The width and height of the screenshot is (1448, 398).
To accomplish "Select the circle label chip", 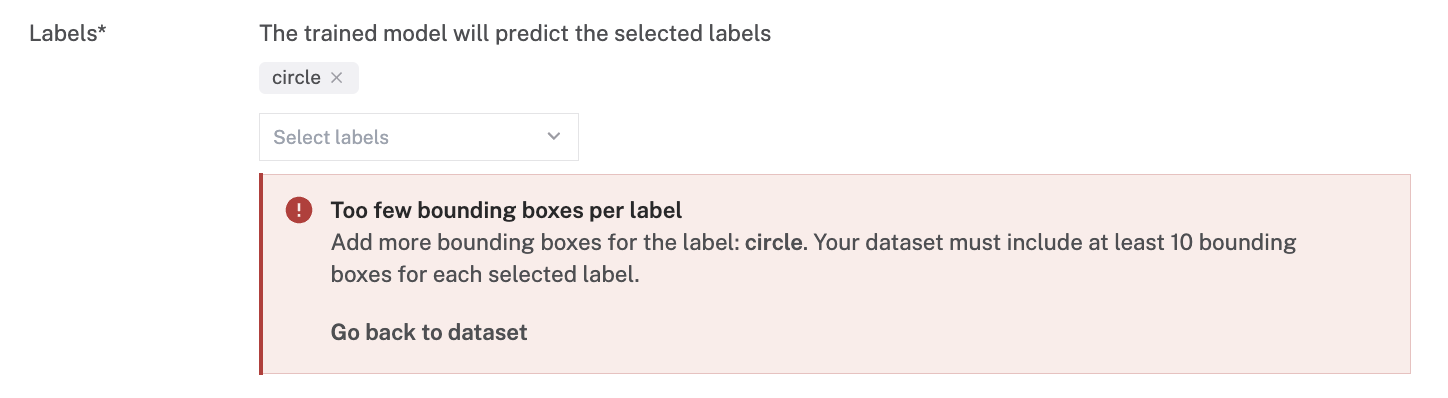I will (309, 78).
